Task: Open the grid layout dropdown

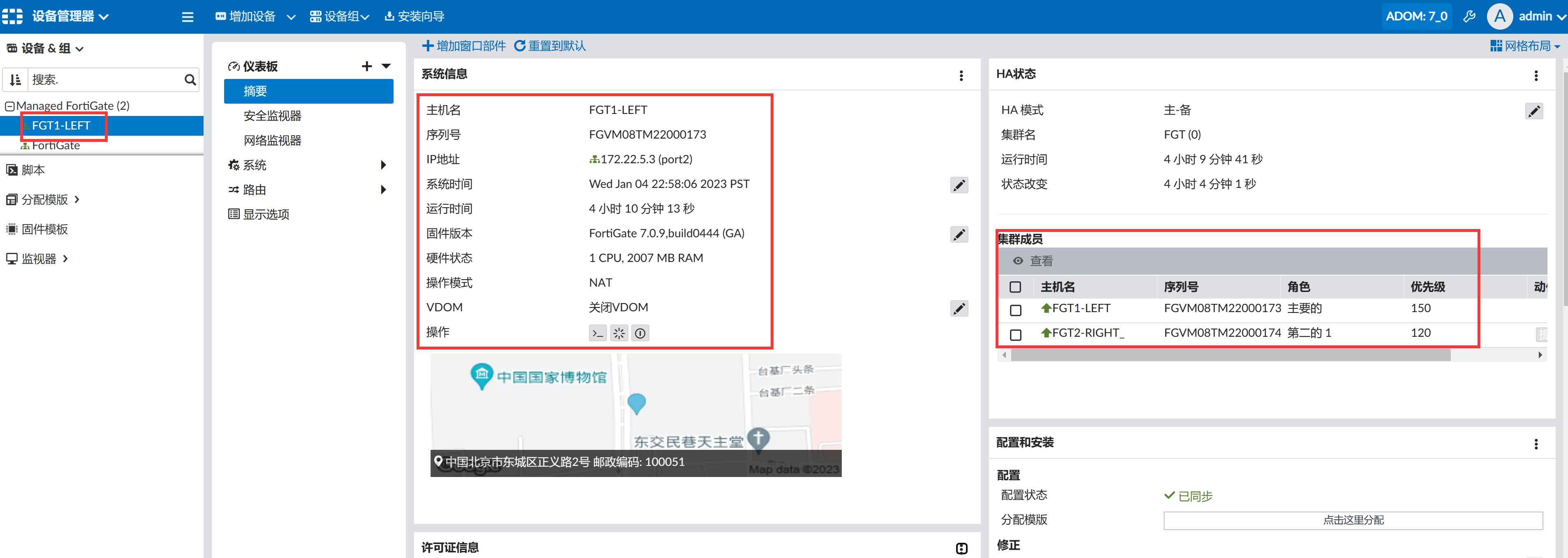Action: [x=1525, y=46]
